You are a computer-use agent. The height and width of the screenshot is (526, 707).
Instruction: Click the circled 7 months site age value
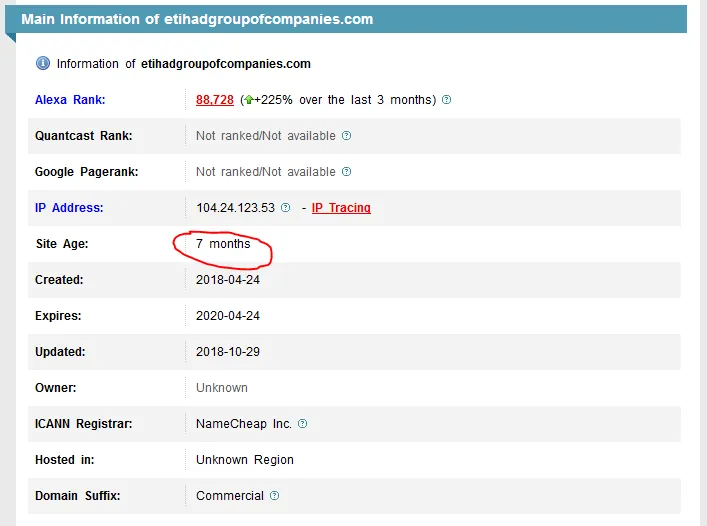pyautogui.click(x=223, y=244)
